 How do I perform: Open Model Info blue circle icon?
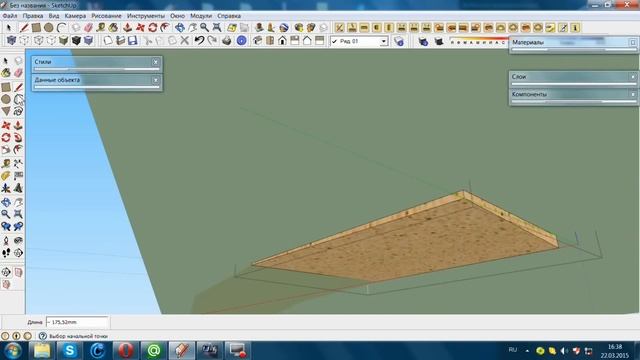[x=242, y=40]
